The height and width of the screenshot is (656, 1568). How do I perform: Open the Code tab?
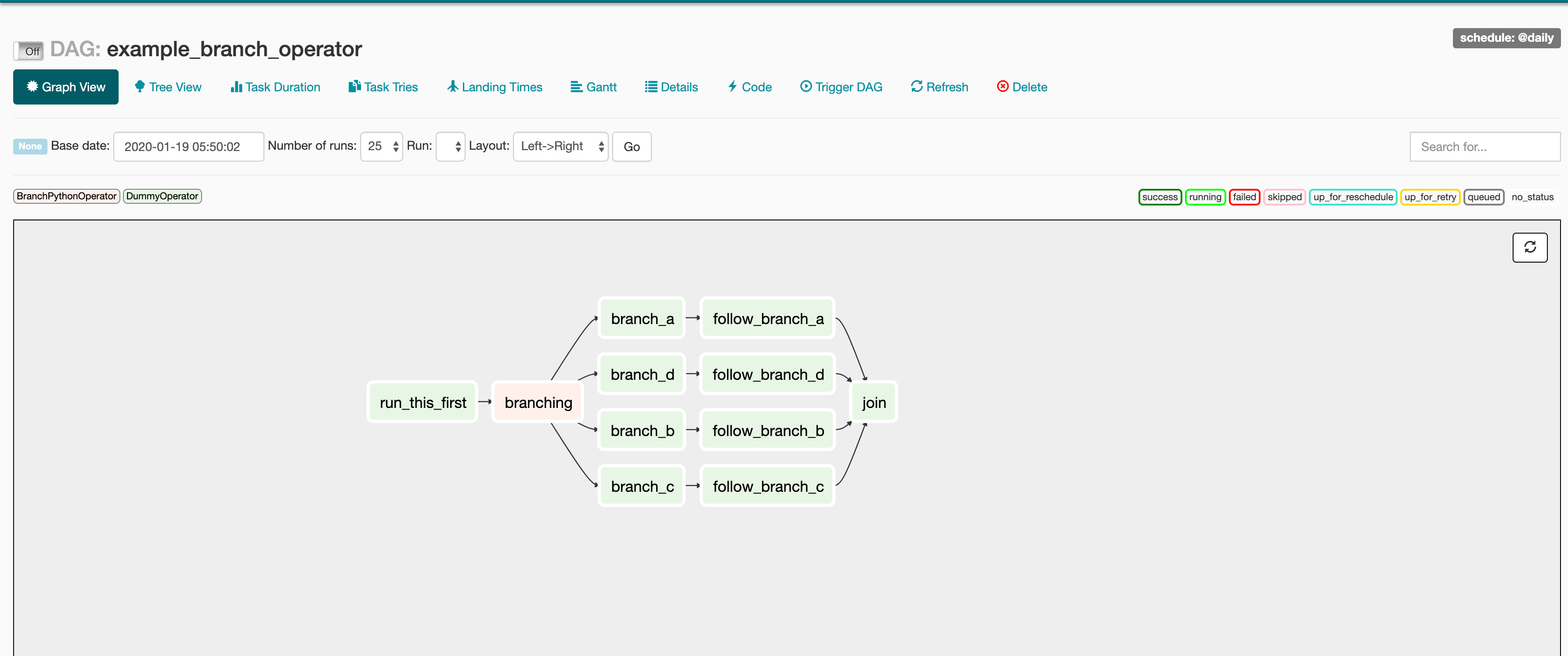(x=749, y=87)
